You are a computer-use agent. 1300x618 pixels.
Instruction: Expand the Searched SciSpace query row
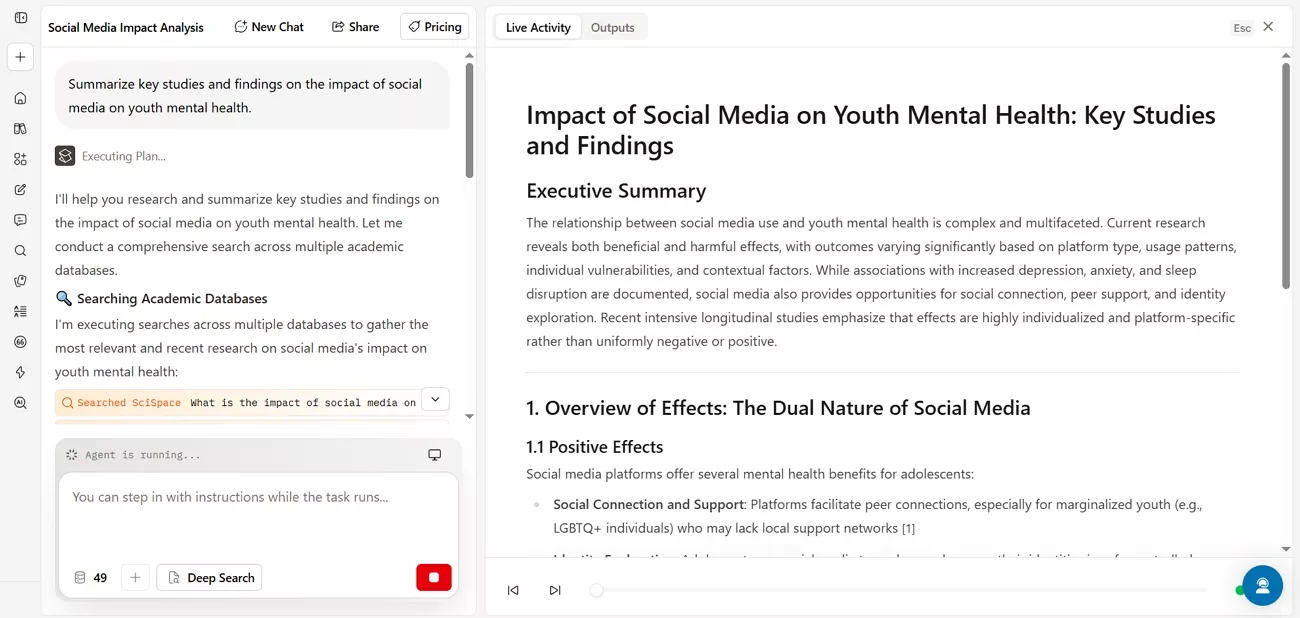coord(434,400)
